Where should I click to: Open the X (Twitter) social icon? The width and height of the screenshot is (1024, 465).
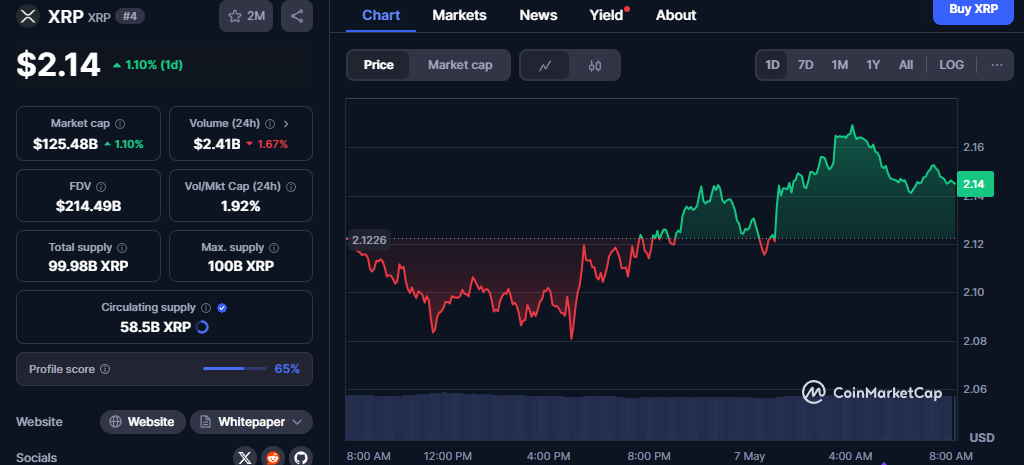(245, 458)
